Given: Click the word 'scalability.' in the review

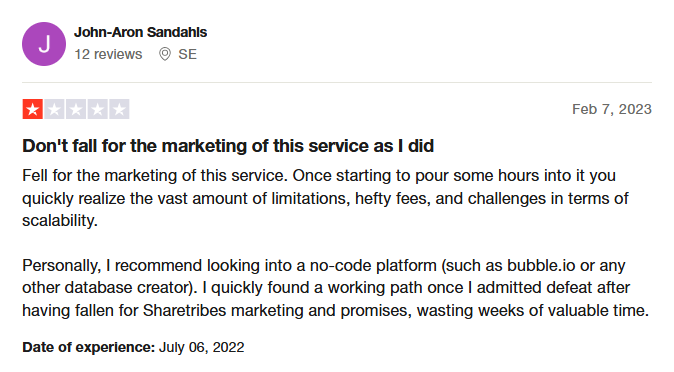Looking at the screenshot, I should (60, 221).
